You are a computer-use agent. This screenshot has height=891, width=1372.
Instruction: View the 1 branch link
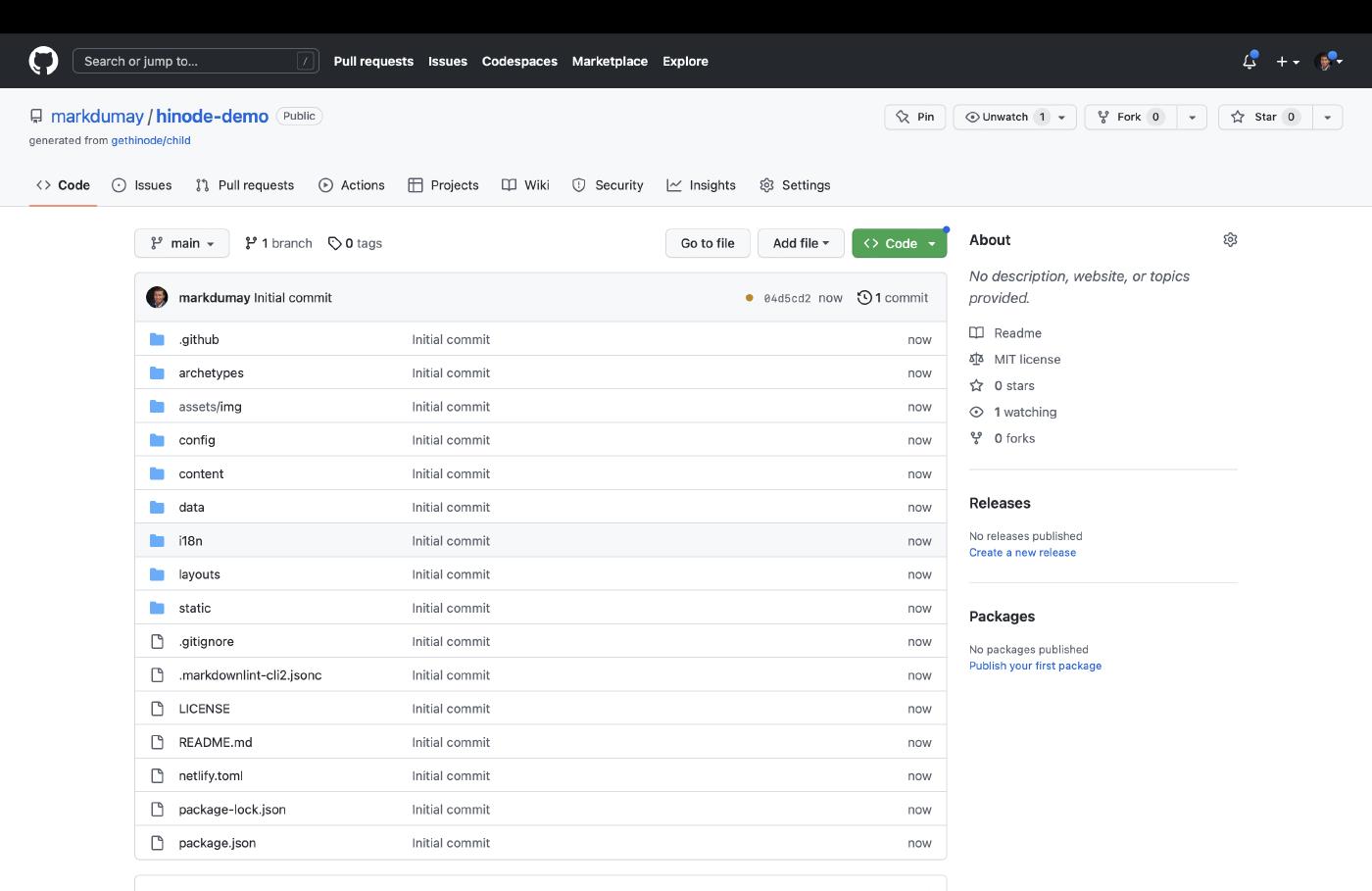pyautogui.click(x=278, y=243)
